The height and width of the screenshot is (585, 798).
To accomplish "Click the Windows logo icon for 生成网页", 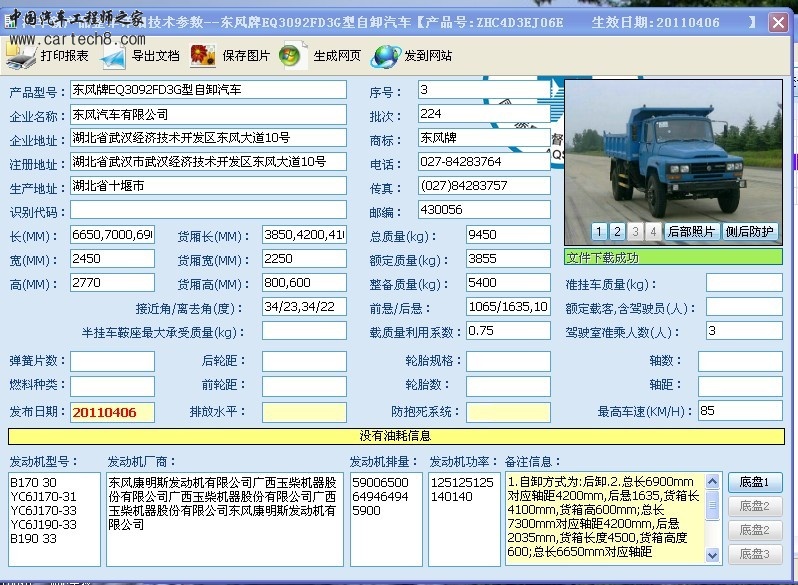I will coord(292,55).
